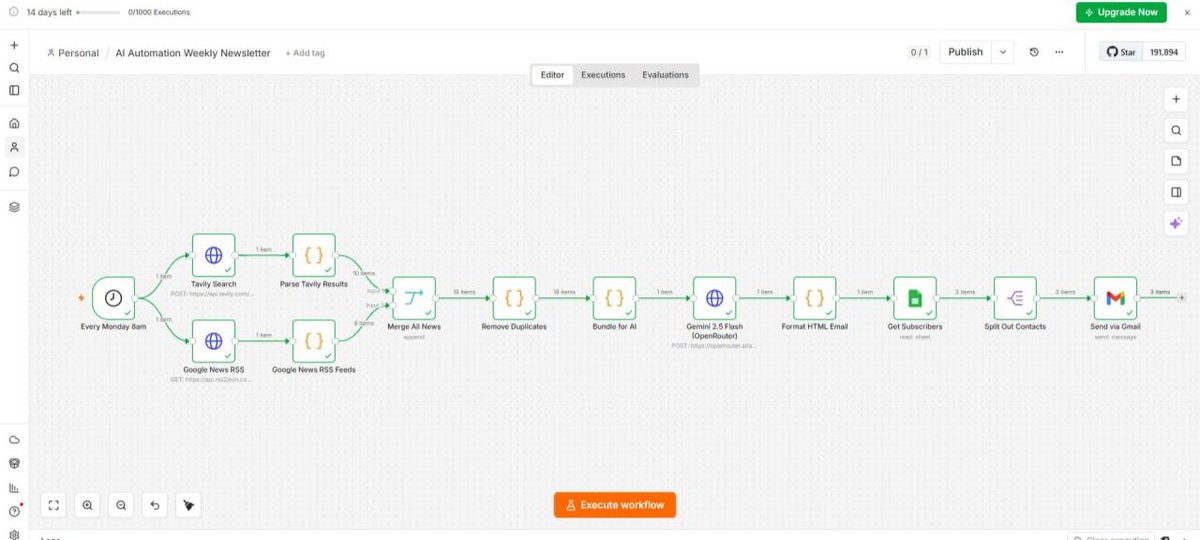Click the Publish button
The width and height of the screenshot is (1200, 540).
pyautogui.click(x=965, y=52)
